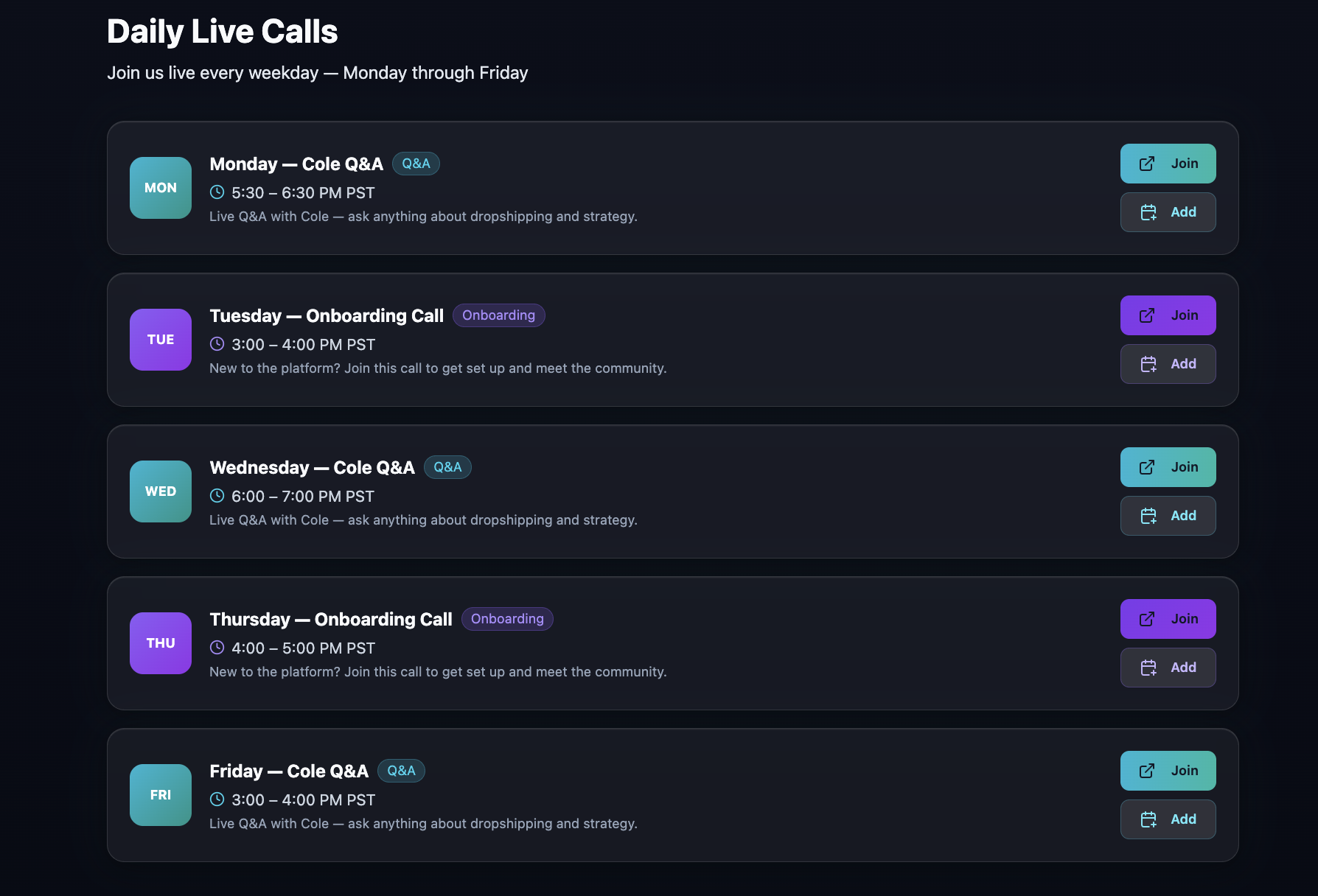Click the calendar-add icon beside Tuesday's Add button

click(1149, 363)
